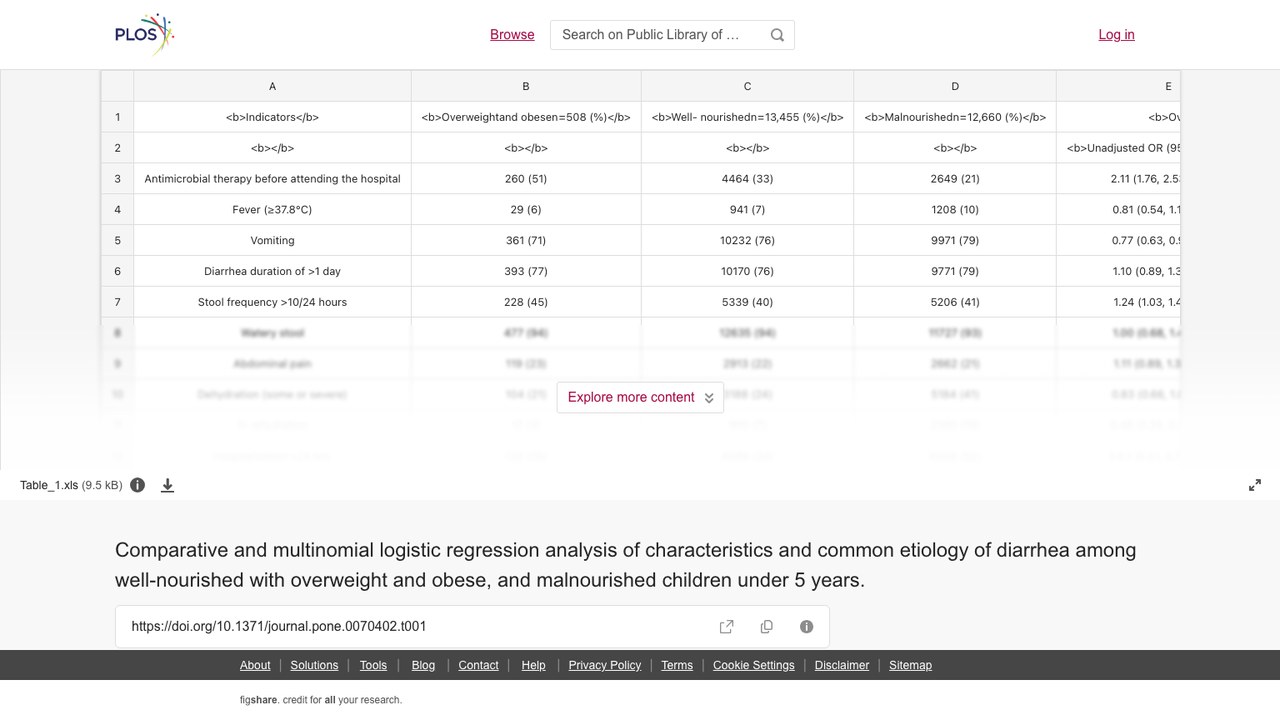Open the Tools footer link

point(373,665)
